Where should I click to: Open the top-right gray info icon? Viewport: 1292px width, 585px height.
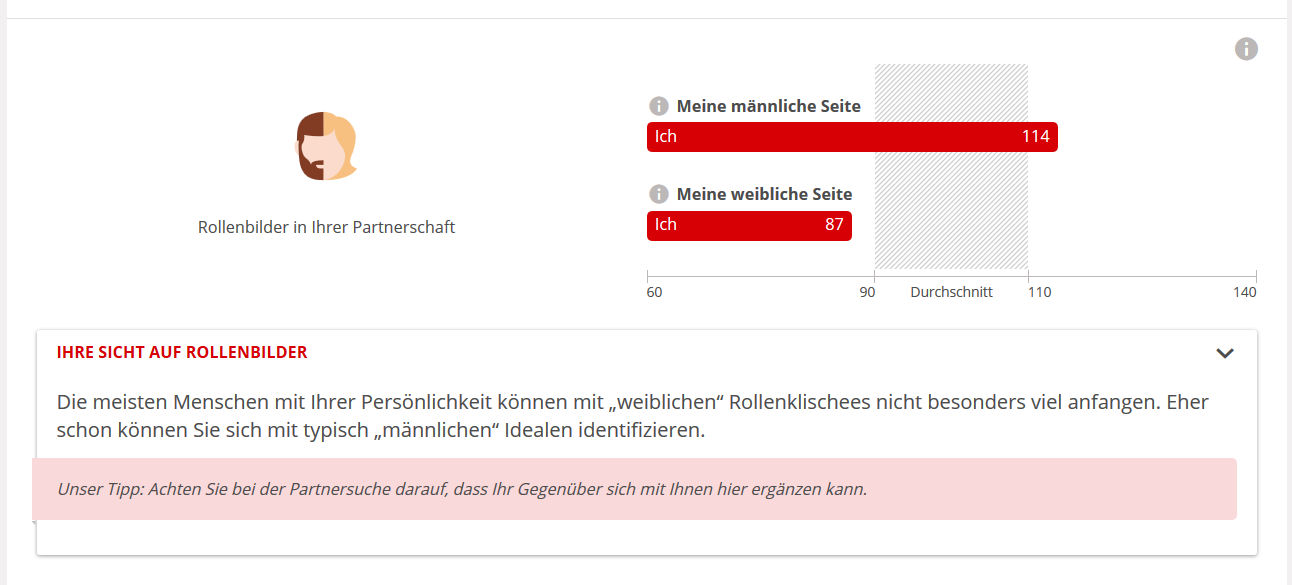pos(1246,49)
